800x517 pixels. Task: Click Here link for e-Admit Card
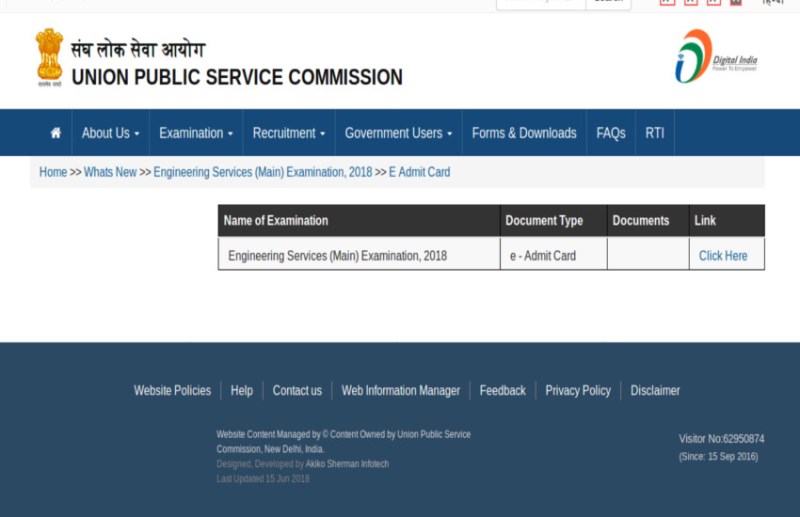pyautogui.click(x=723, y=256)
